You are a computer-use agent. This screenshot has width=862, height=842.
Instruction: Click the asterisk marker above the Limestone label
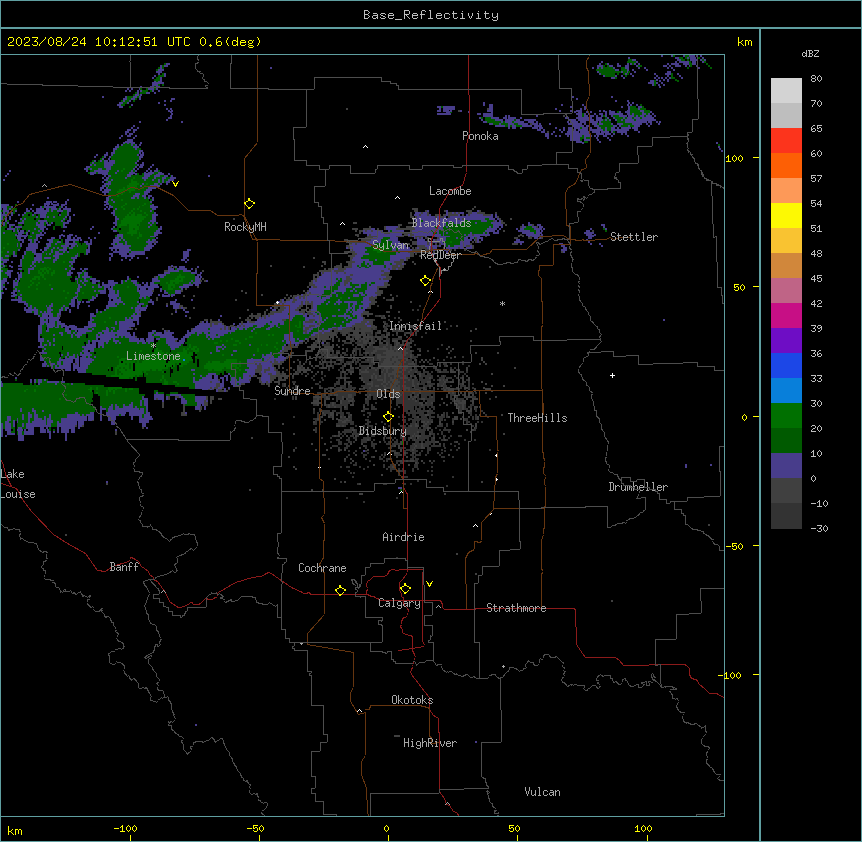click(153, 346)
